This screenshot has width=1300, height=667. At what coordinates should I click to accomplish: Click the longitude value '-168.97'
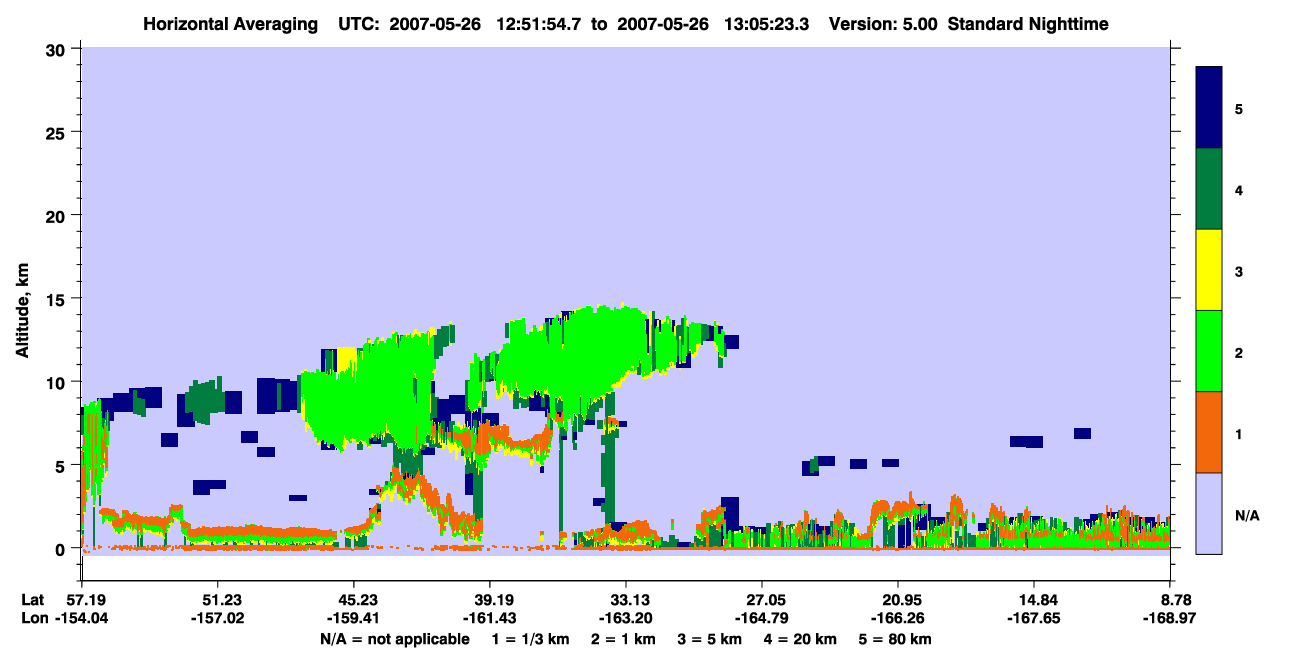pos(1170,619)
